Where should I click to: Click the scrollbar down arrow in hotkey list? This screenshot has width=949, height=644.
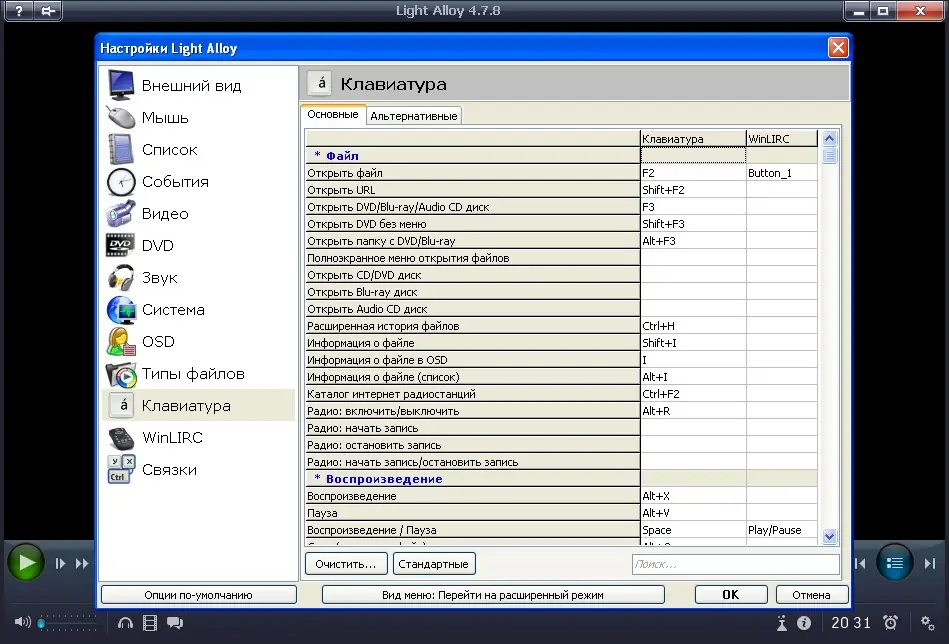pos(829,536)
